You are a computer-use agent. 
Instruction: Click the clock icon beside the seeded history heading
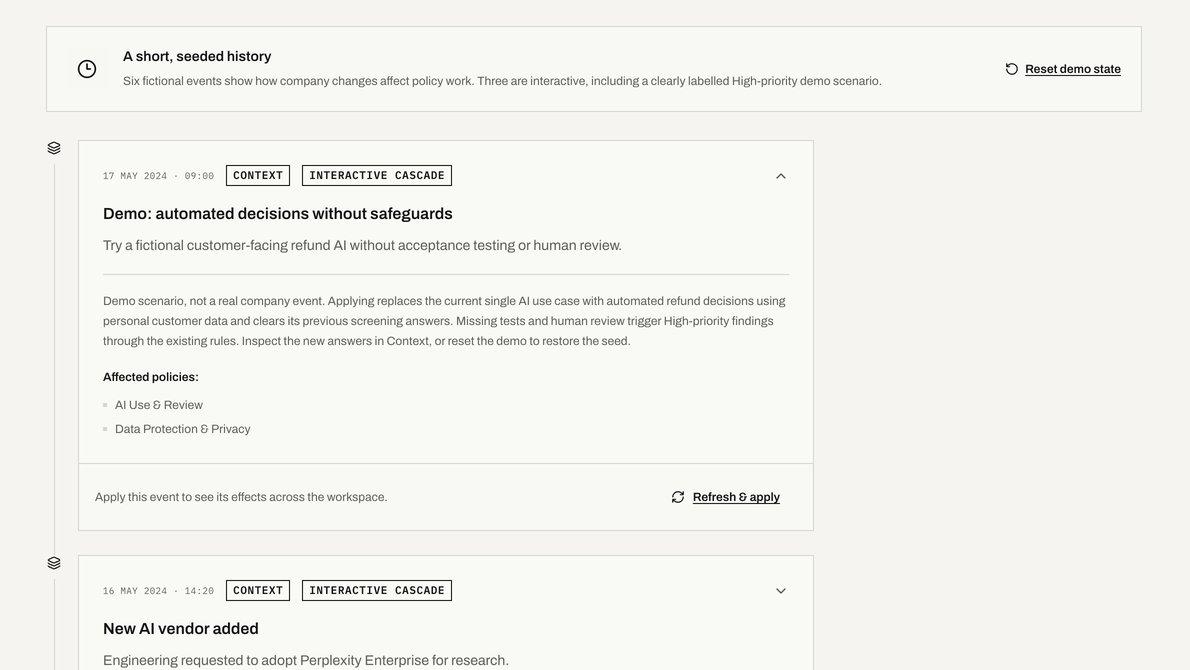click(87, 69)
